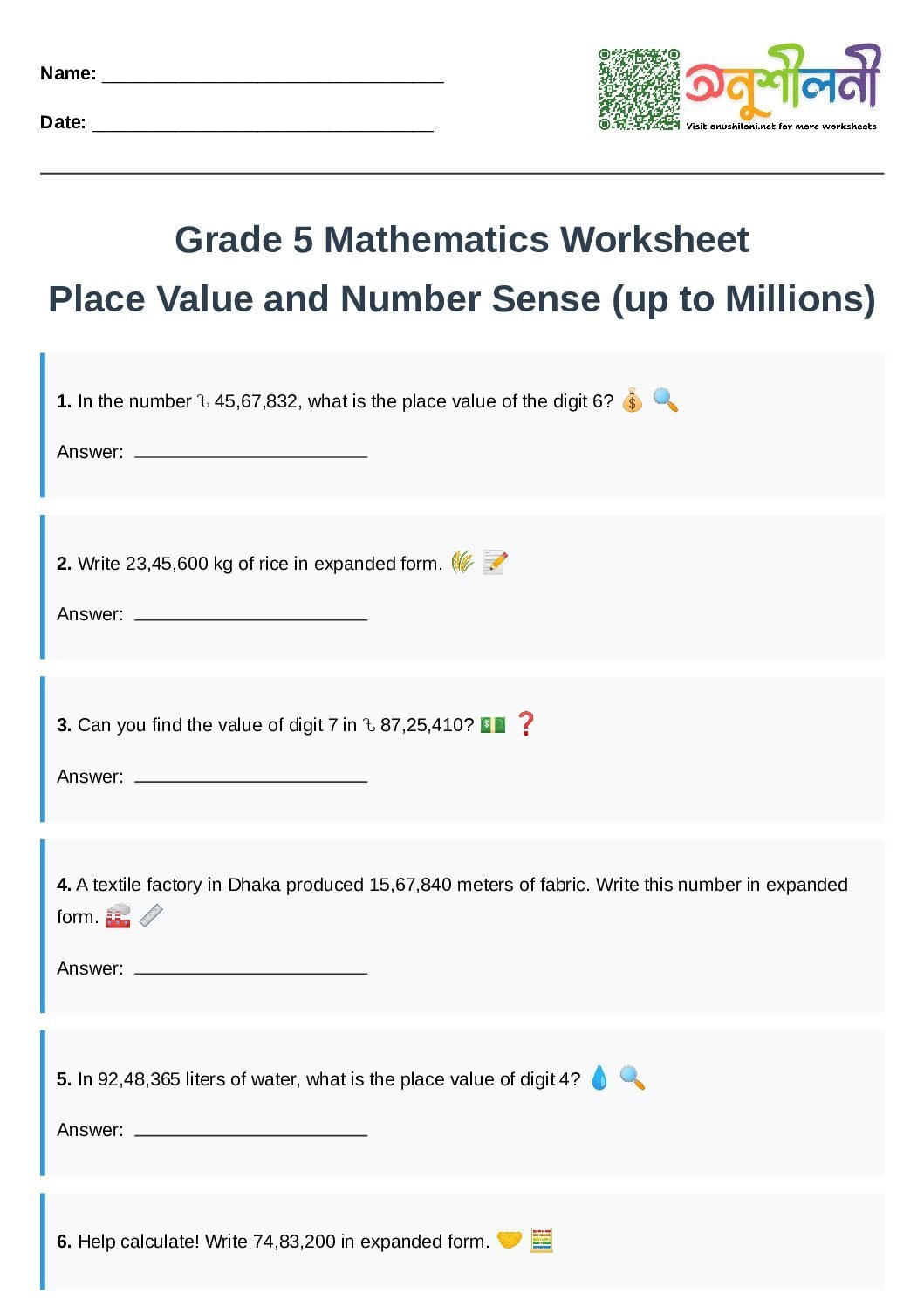Click the rice sheaf emoji in question 2
Image resolution: width=924 pixels, height=1307 pixels.
462,563
